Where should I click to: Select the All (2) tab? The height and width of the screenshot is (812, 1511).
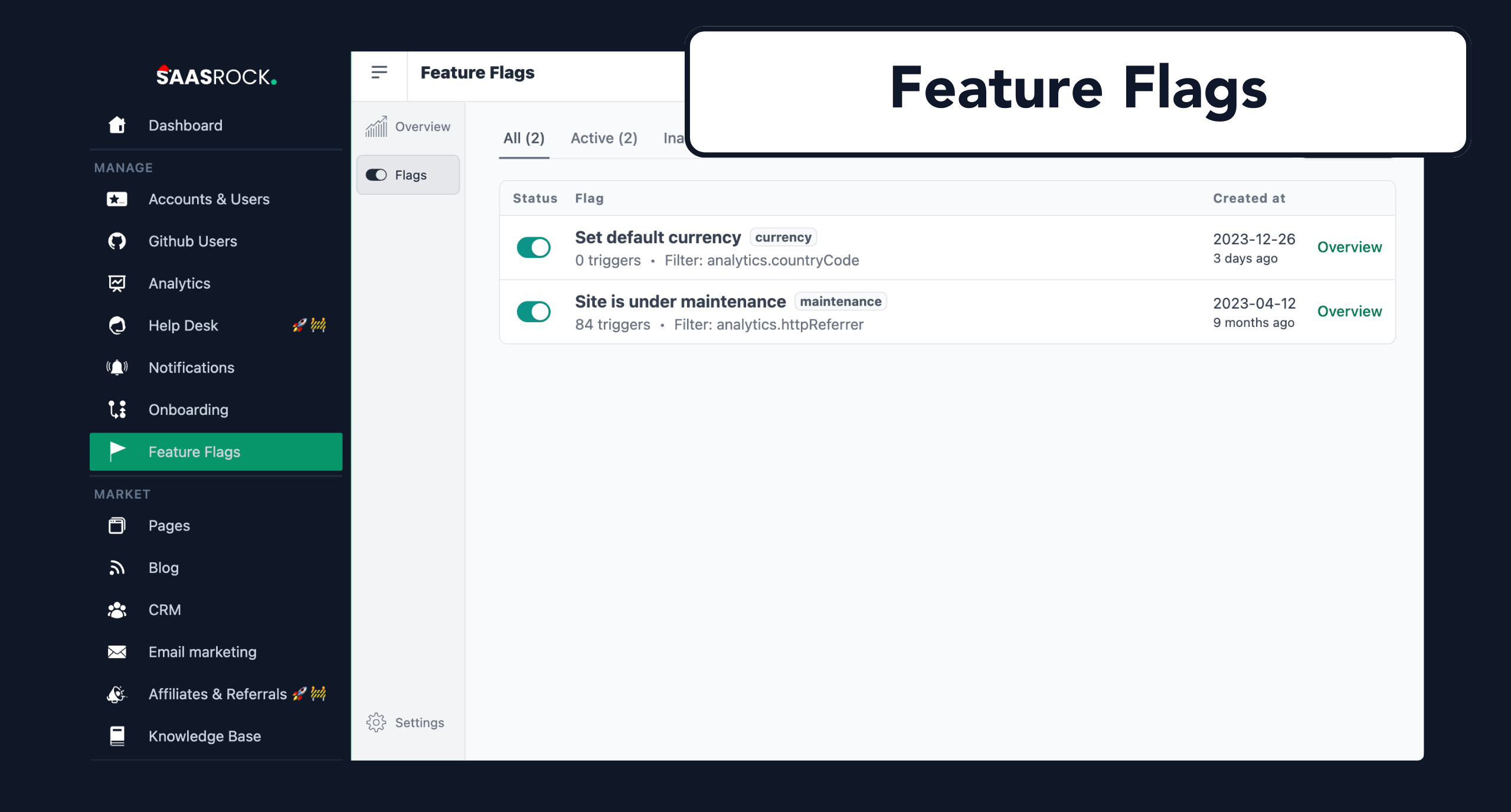[x=525, y=138]
